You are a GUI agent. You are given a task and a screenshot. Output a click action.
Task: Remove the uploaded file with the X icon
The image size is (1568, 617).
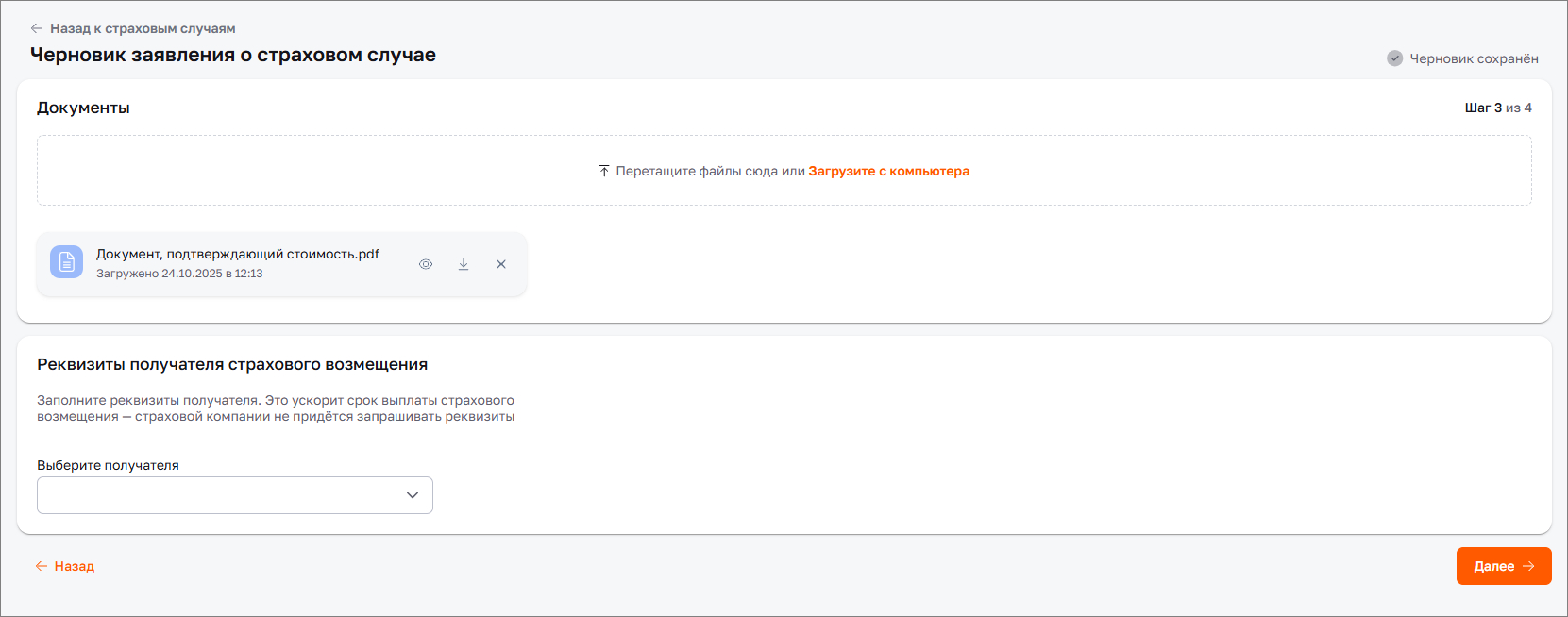tap(501, 264)
